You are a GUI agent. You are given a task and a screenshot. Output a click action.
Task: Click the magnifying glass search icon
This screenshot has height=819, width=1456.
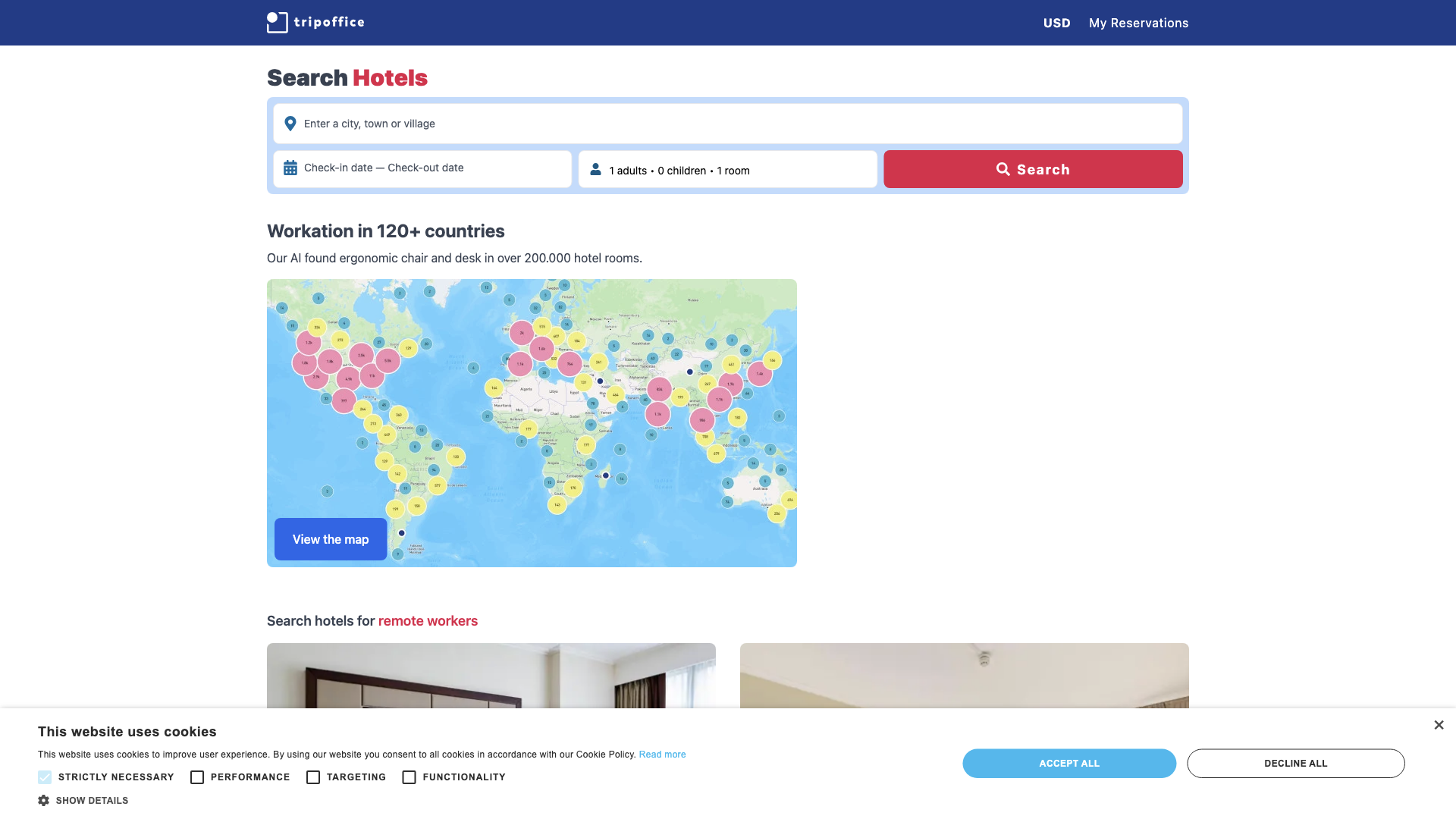tap(1001, 169)
